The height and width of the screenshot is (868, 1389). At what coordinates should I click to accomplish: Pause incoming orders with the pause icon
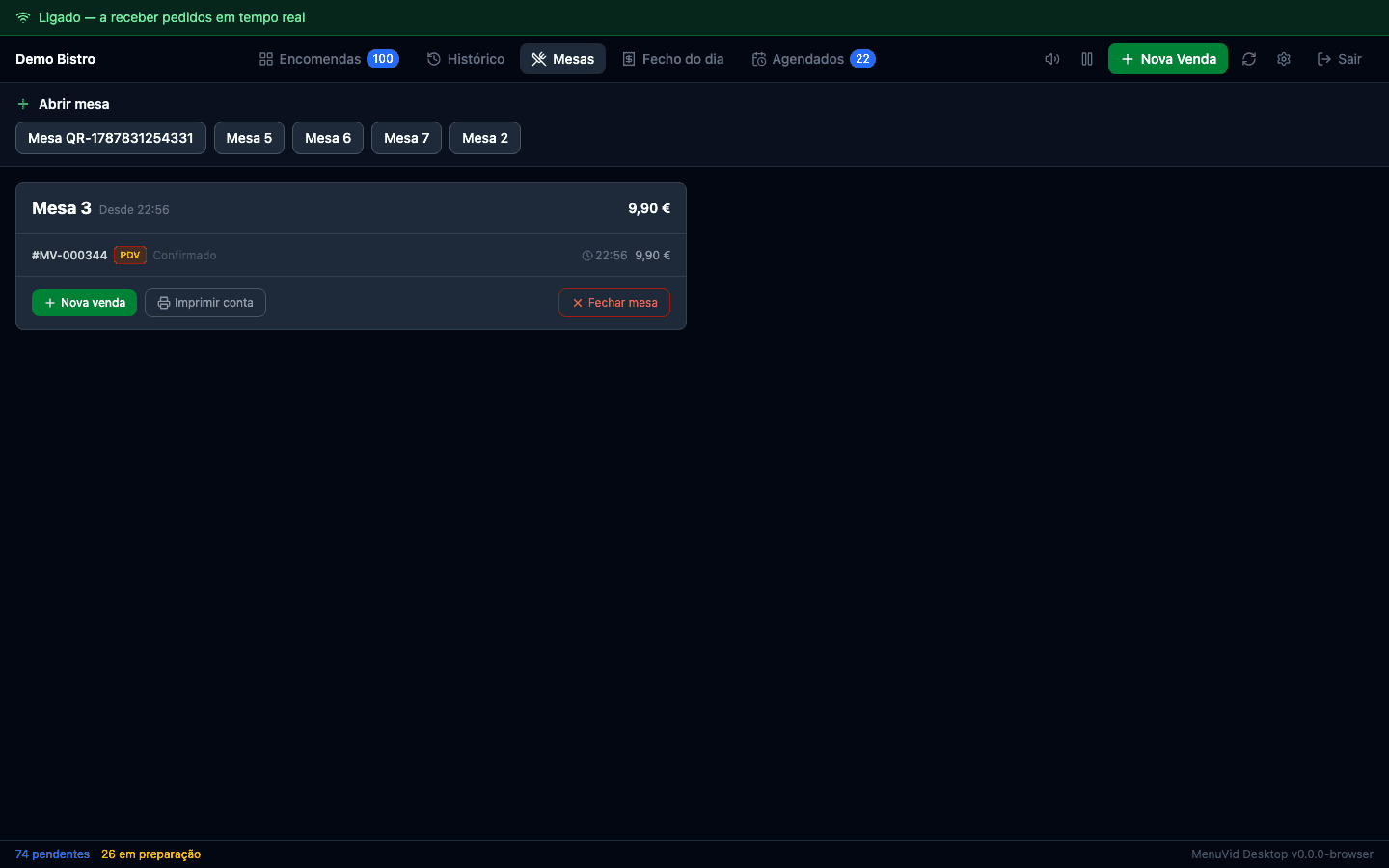(1087, 59)
